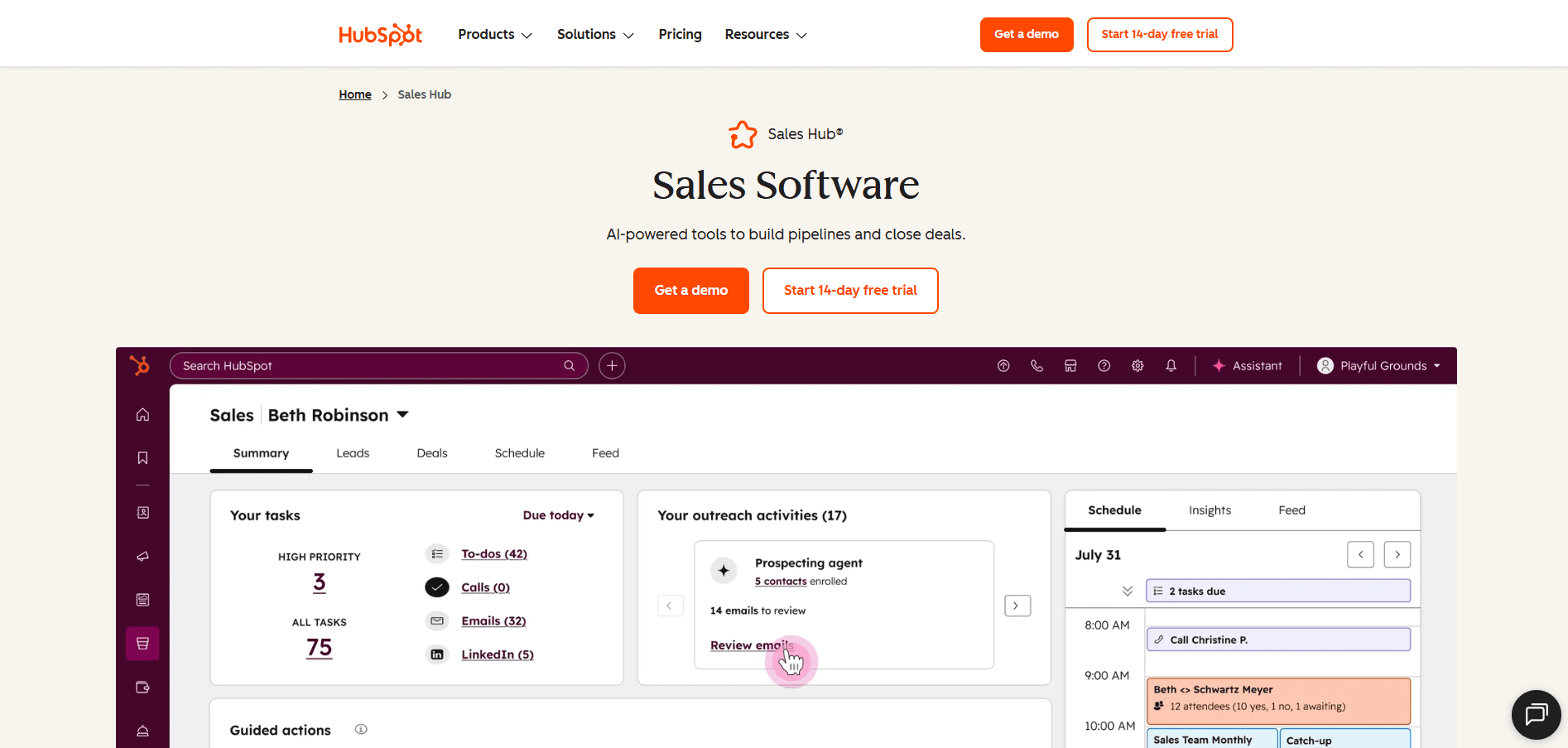Viewport: 1568px width, 748px height.
Task: Open the To-dos (42) link
Action: point(494,554)
